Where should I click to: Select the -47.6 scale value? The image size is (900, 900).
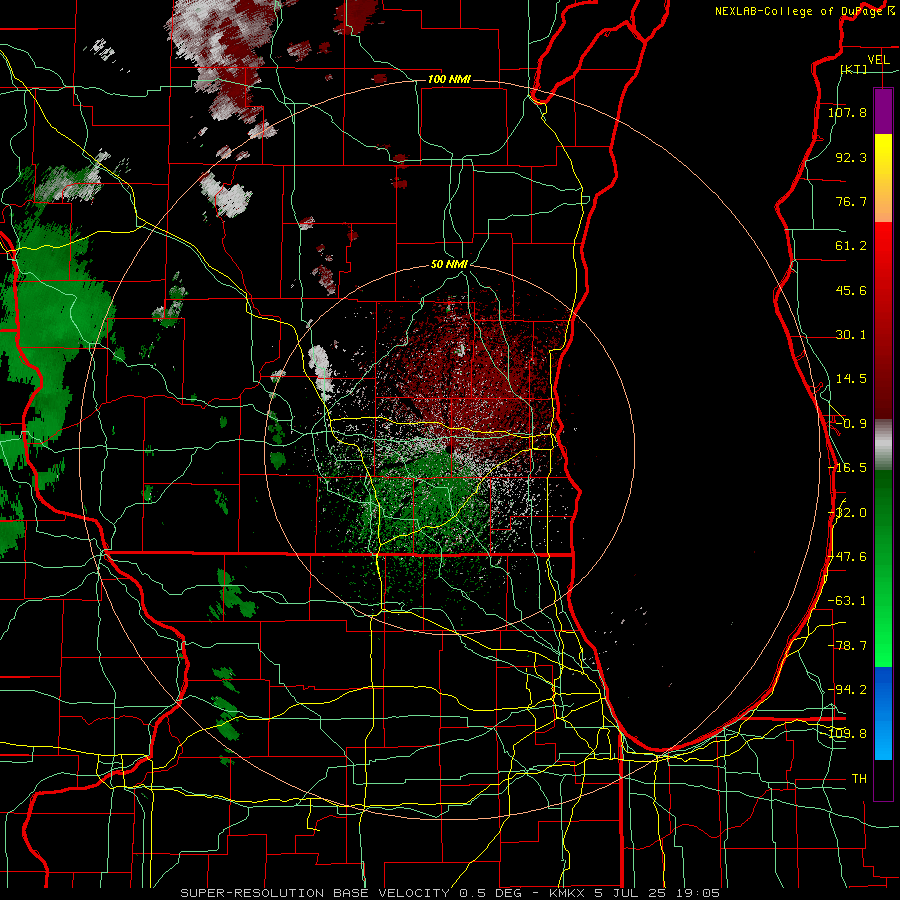[x=847, y=557]
